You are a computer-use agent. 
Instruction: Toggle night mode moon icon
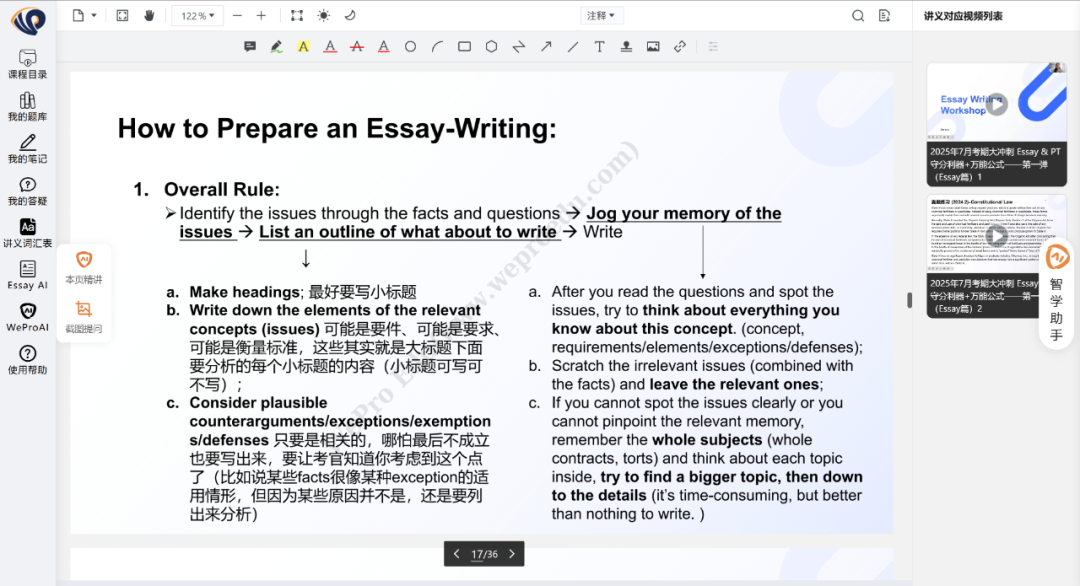click(350, 16)
